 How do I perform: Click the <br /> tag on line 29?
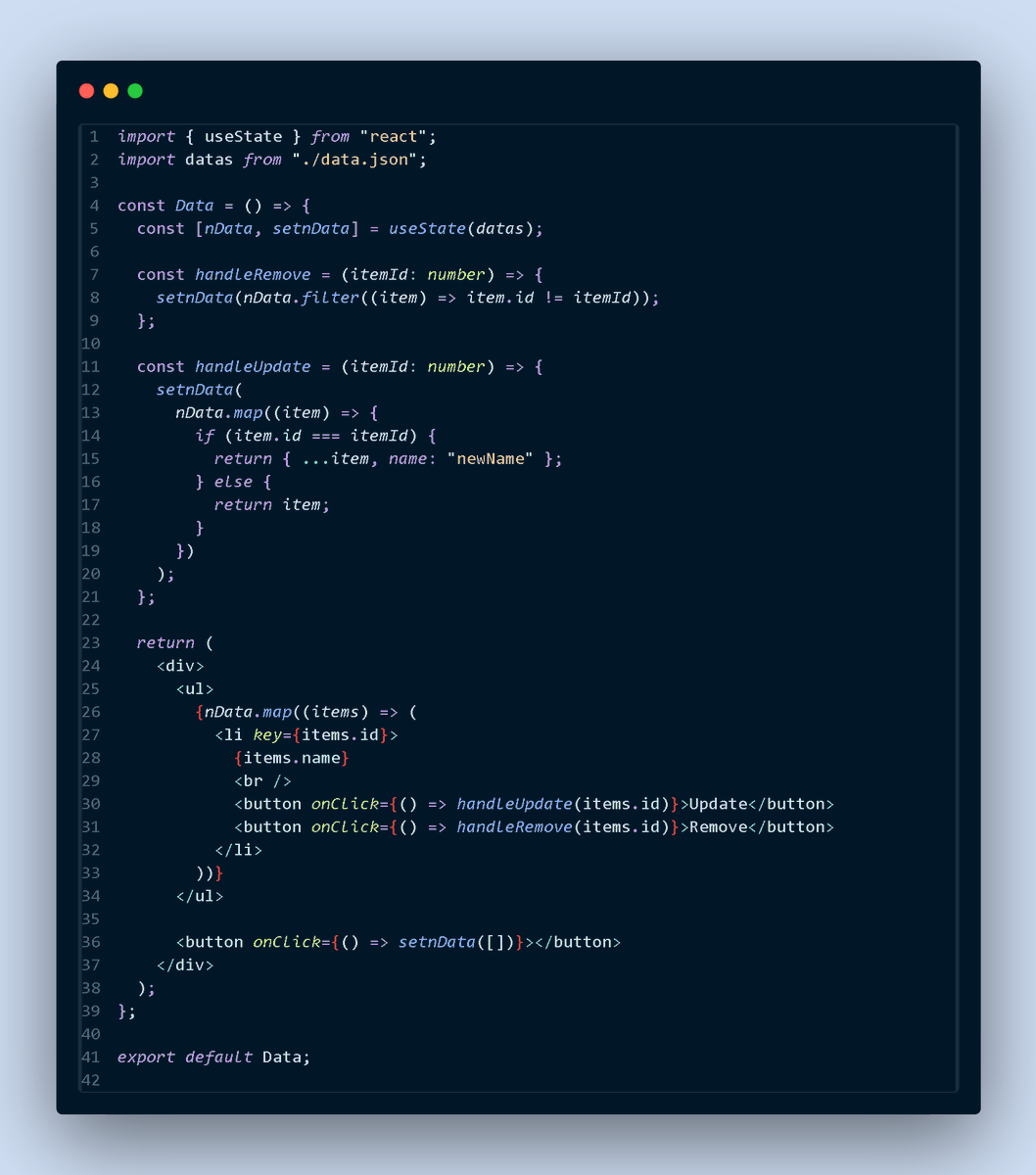[262, 781]
